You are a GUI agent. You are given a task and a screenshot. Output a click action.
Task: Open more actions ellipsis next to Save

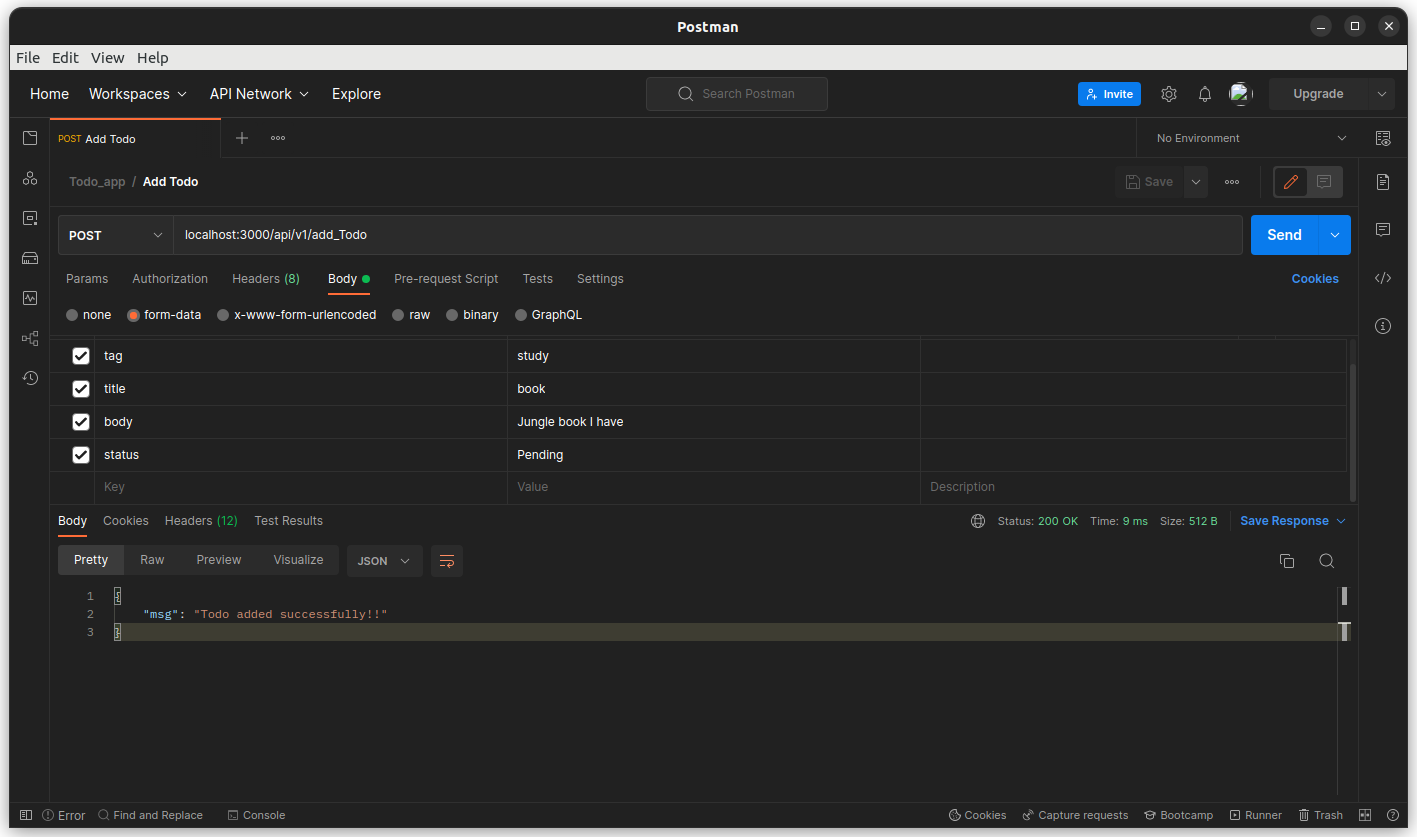coord(1232,182)
